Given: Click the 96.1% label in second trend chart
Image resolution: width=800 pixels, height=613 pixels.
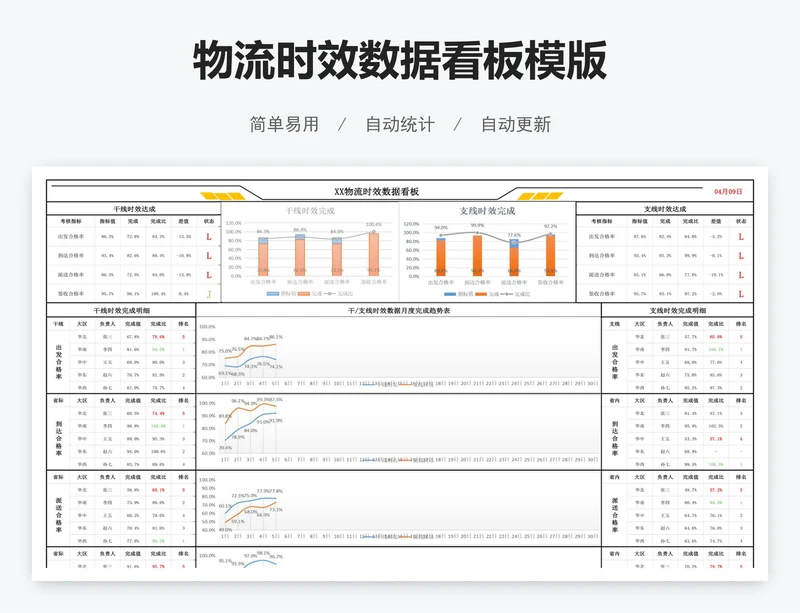Looking at the screenshot, I should pos(238,401).
